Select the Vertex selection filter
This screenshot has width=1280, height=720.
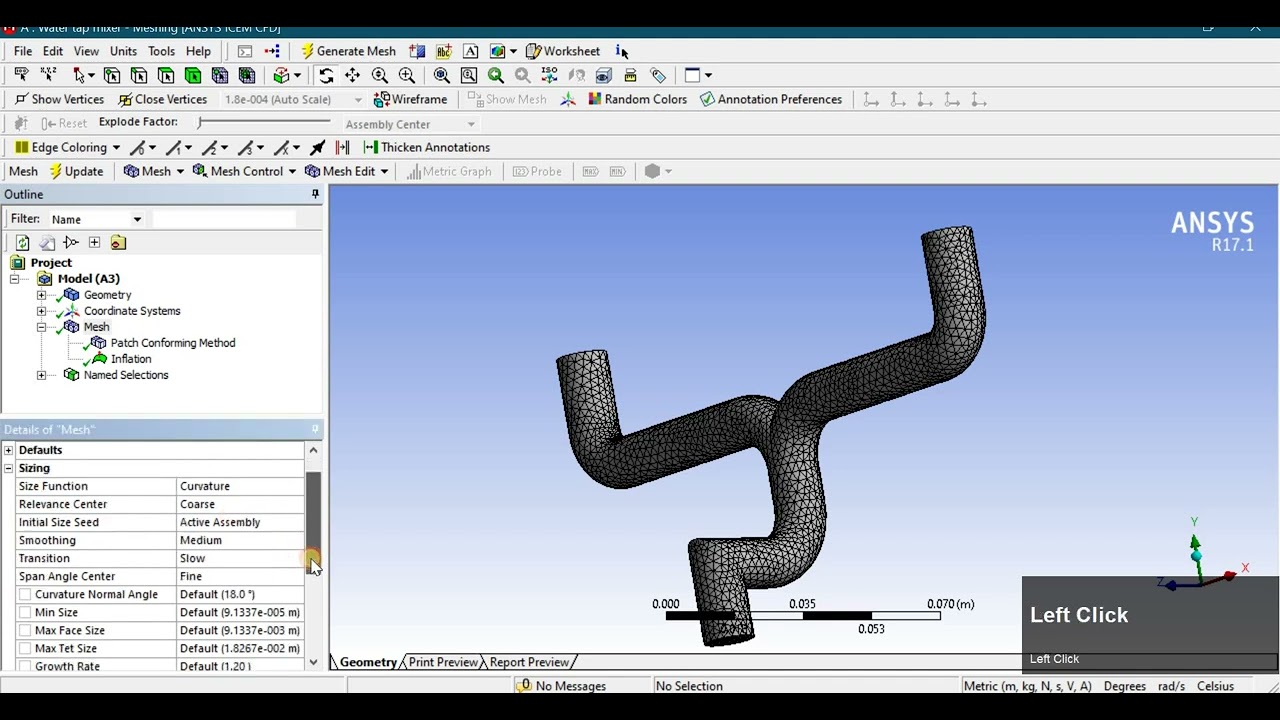(112, 75)
